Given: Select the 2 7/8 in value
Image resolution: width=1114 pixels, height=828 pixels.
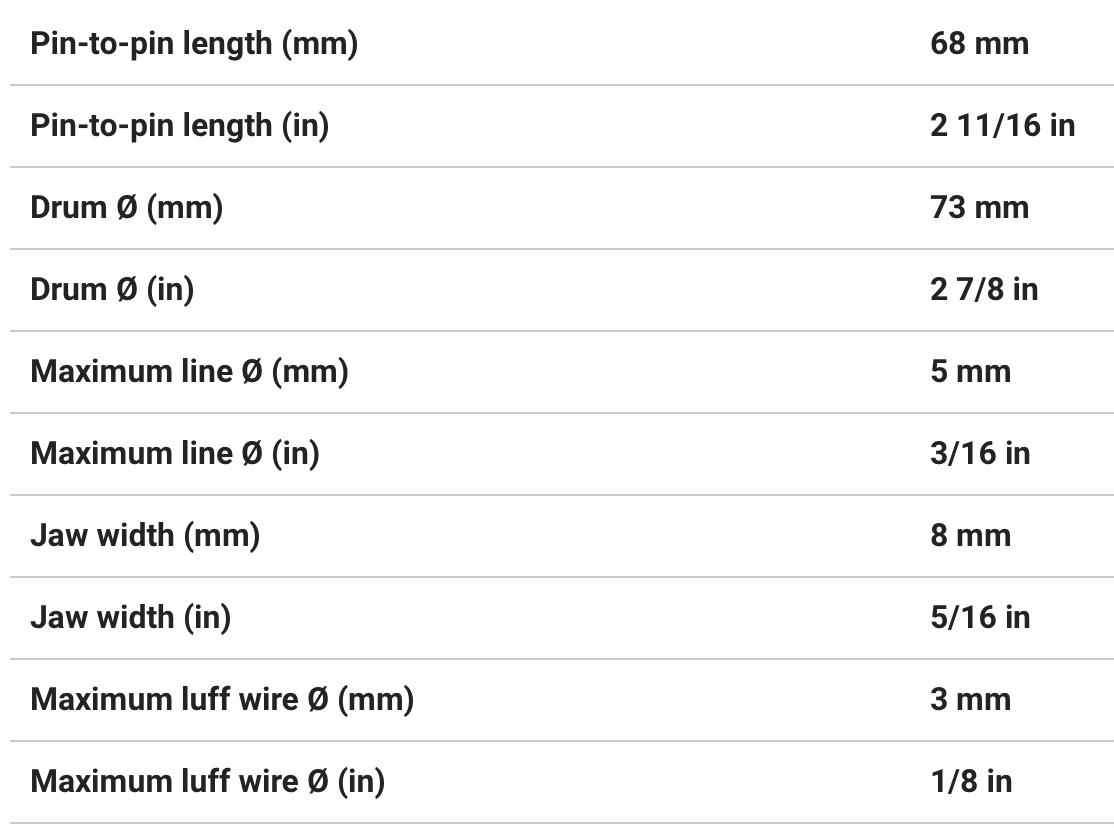Looking at the screenshot, I should coord(984,290).
